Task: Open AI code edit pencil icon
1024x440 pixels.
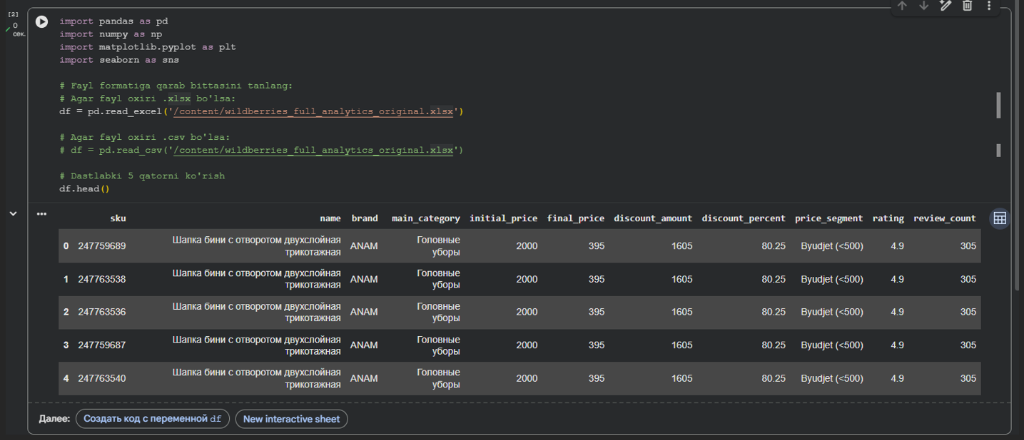Action: point(945,6)
